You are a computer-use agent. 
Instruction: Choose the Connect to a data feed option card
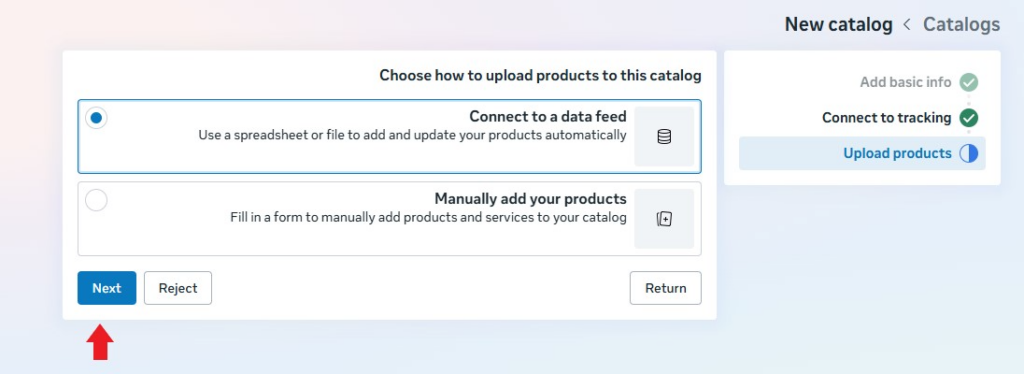pos(389,136)
